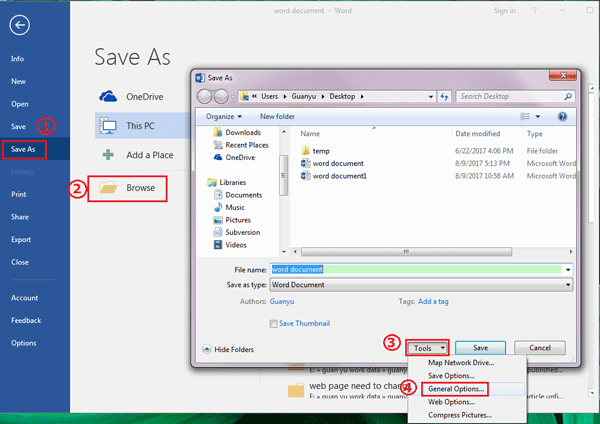Click the Add a tag link
600x424 pixels.
(433, 302)
